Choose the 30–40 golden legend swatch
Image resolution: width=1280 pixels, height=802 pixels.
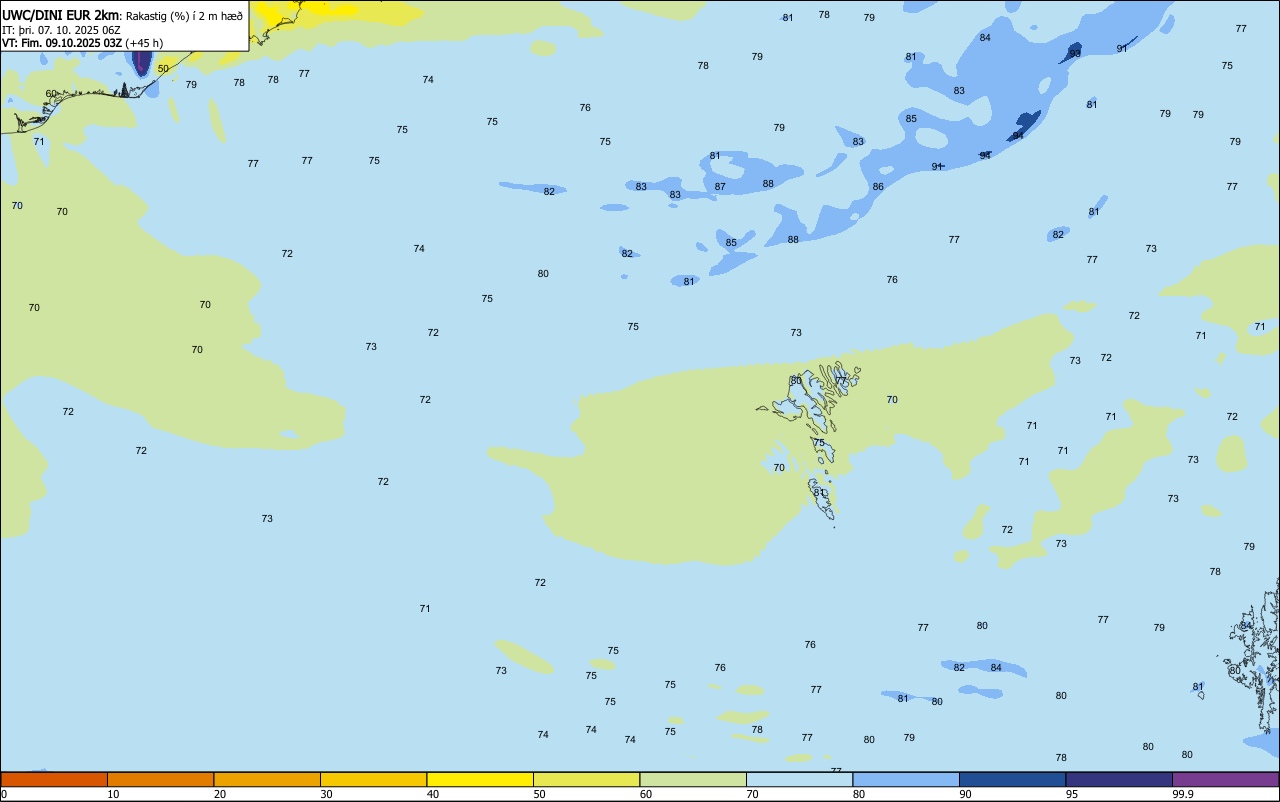[x=373, y=779]
